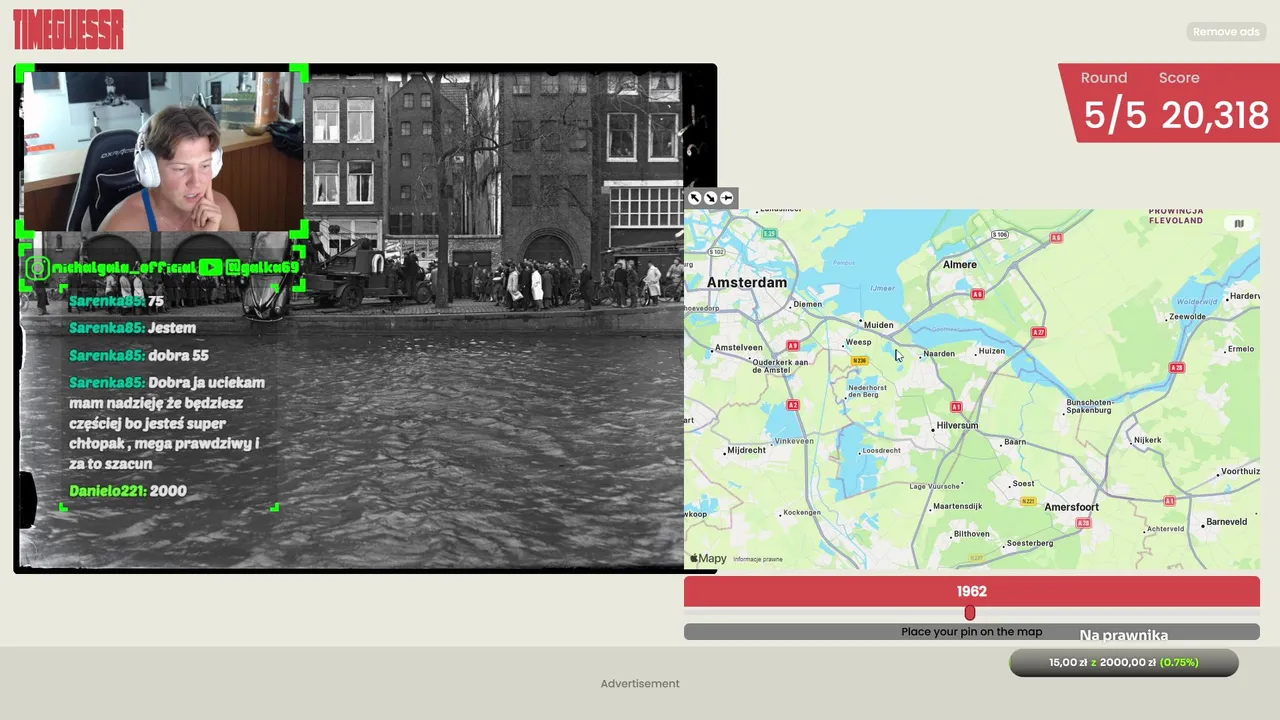Click the Muiden map label
Image resolution: width=1280 pixels, height=720 pixels.
pyautogui.click(x=878, y=325)
